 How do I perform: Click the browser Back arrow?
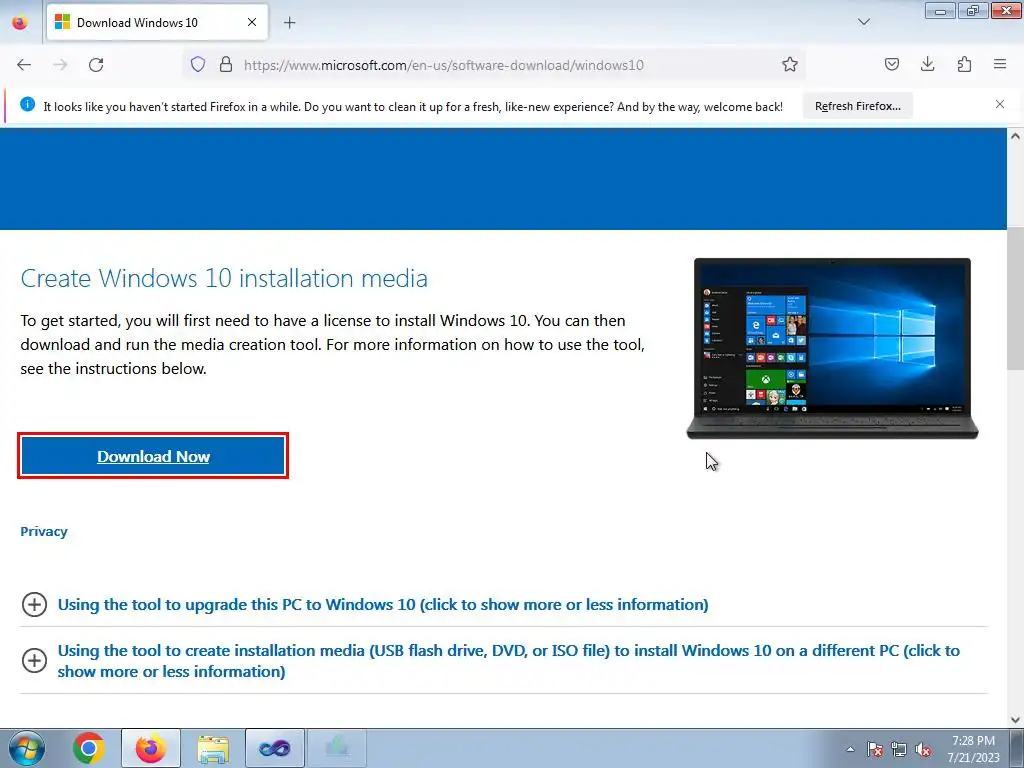click(x=24, y=65)
